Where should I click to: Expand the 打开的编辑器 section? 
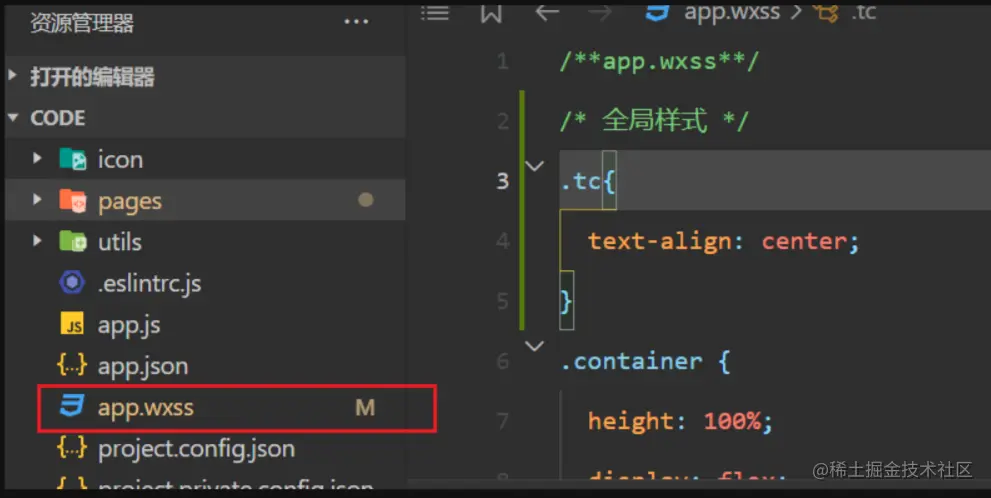click(x=13, y=76)
